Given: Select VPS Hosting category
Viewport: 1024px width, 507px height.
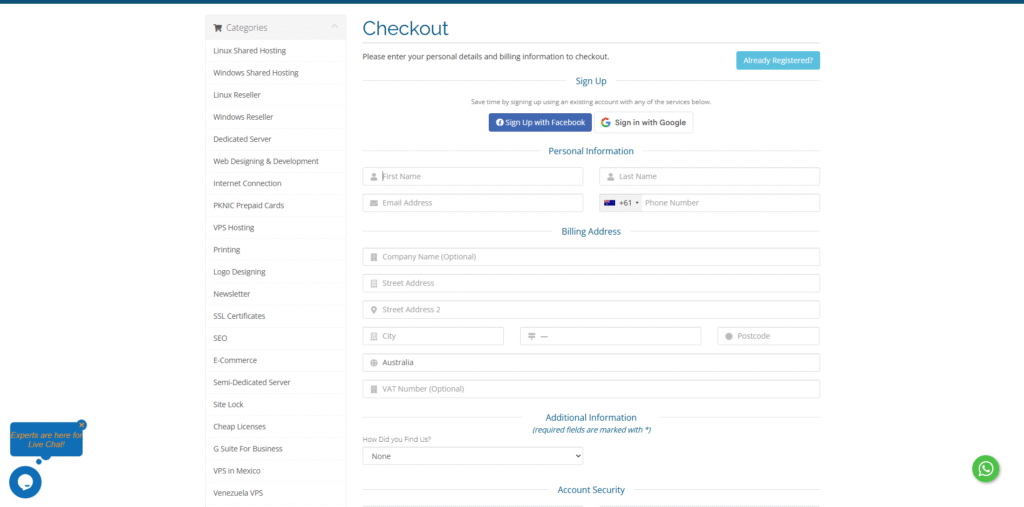Looking at the screenshot, I should (234, 228).
